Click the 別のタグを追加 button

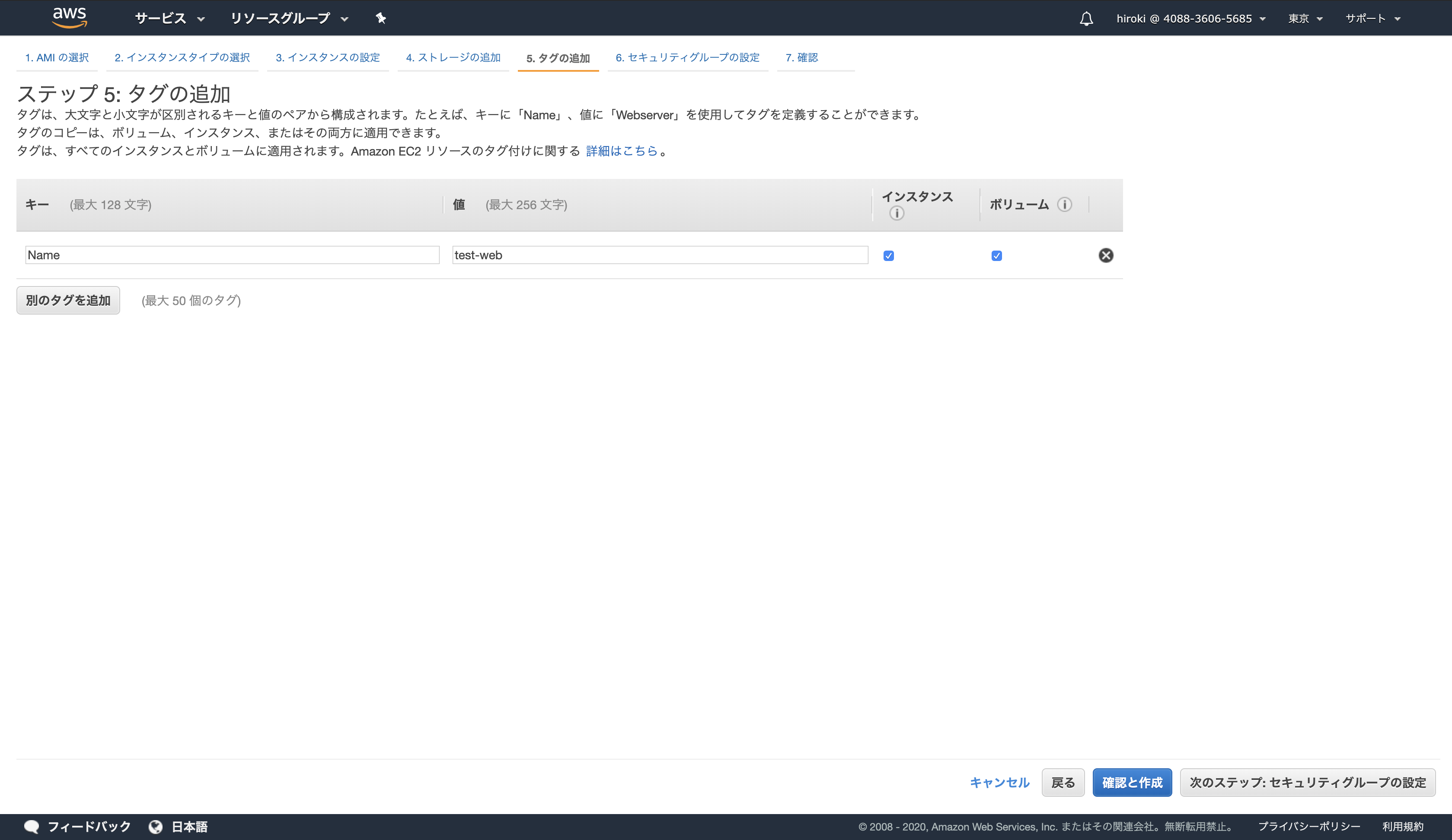(67, 300)
